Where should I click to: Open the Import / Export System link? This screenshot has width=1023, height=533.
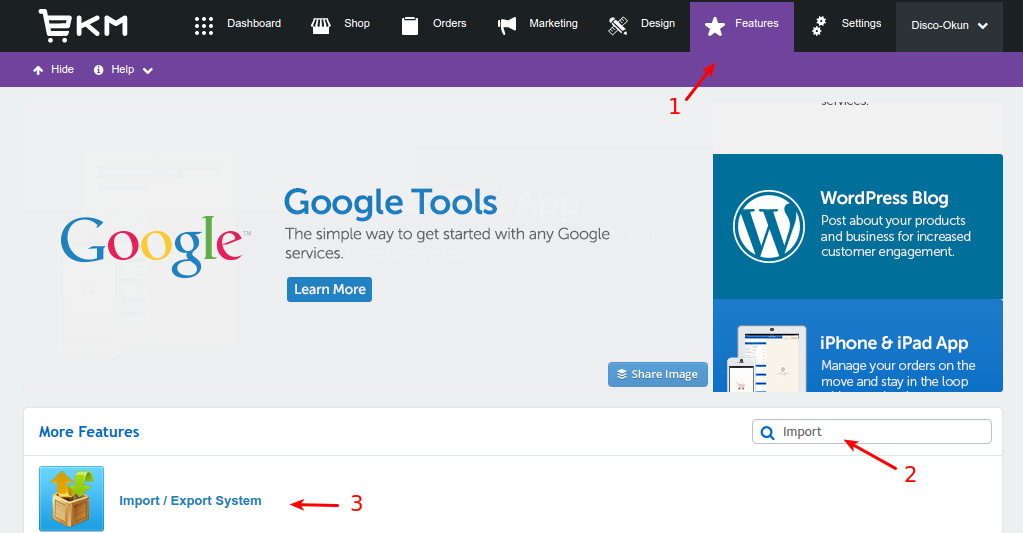click(190, 500)
